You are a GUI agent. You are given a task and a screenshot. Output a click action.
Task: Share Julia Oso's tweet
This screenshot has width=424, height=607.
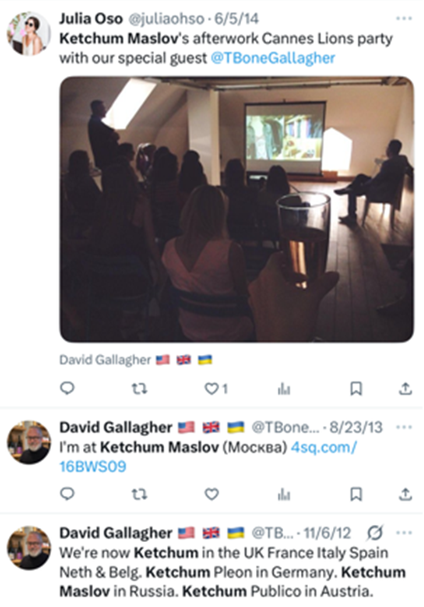[405, 388]
